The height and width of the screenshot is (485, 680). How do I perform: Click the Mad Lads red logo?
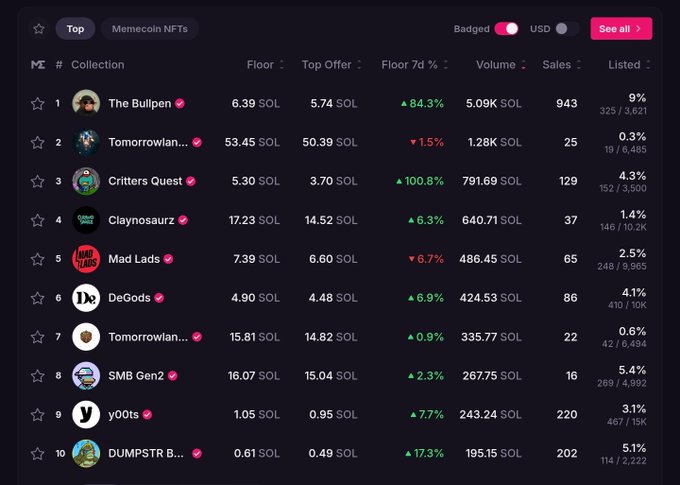[x=86, y=259]
